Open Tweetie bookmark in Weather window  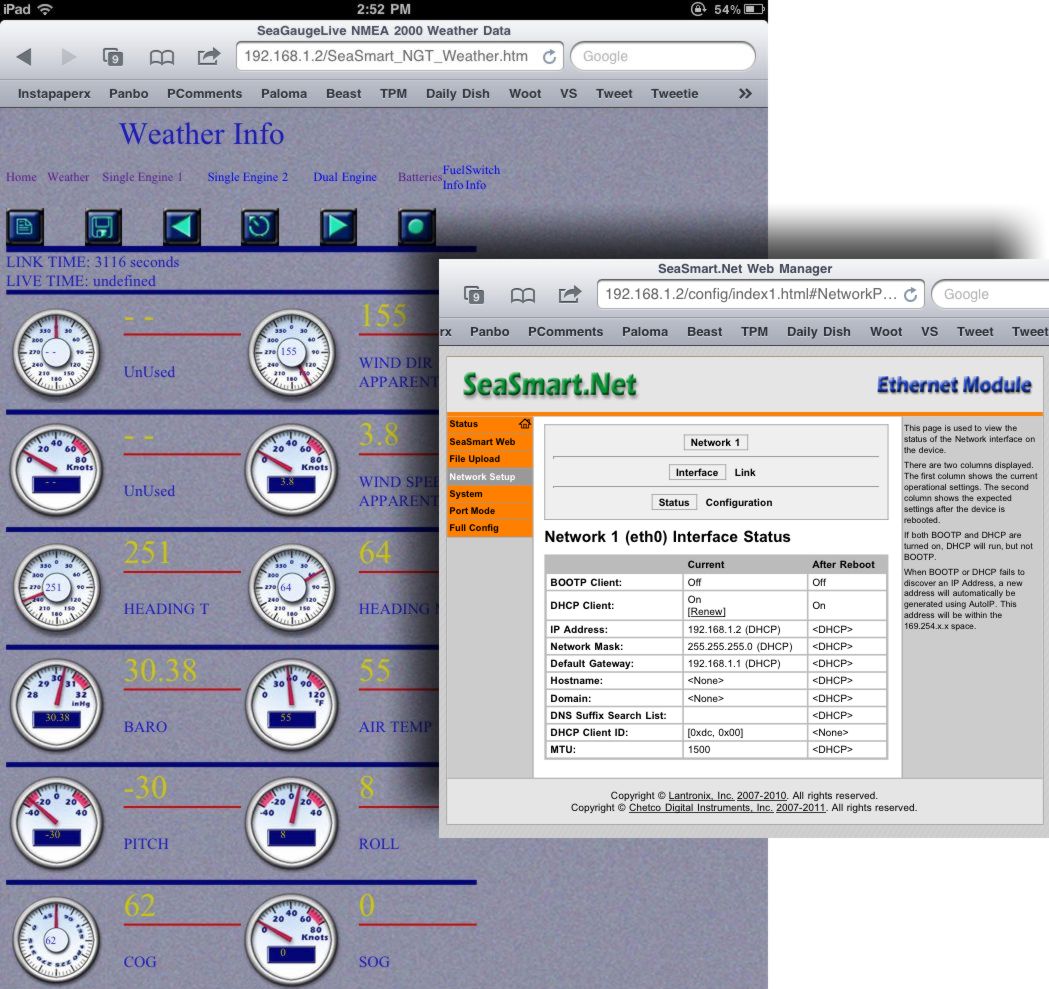point(674,94)
